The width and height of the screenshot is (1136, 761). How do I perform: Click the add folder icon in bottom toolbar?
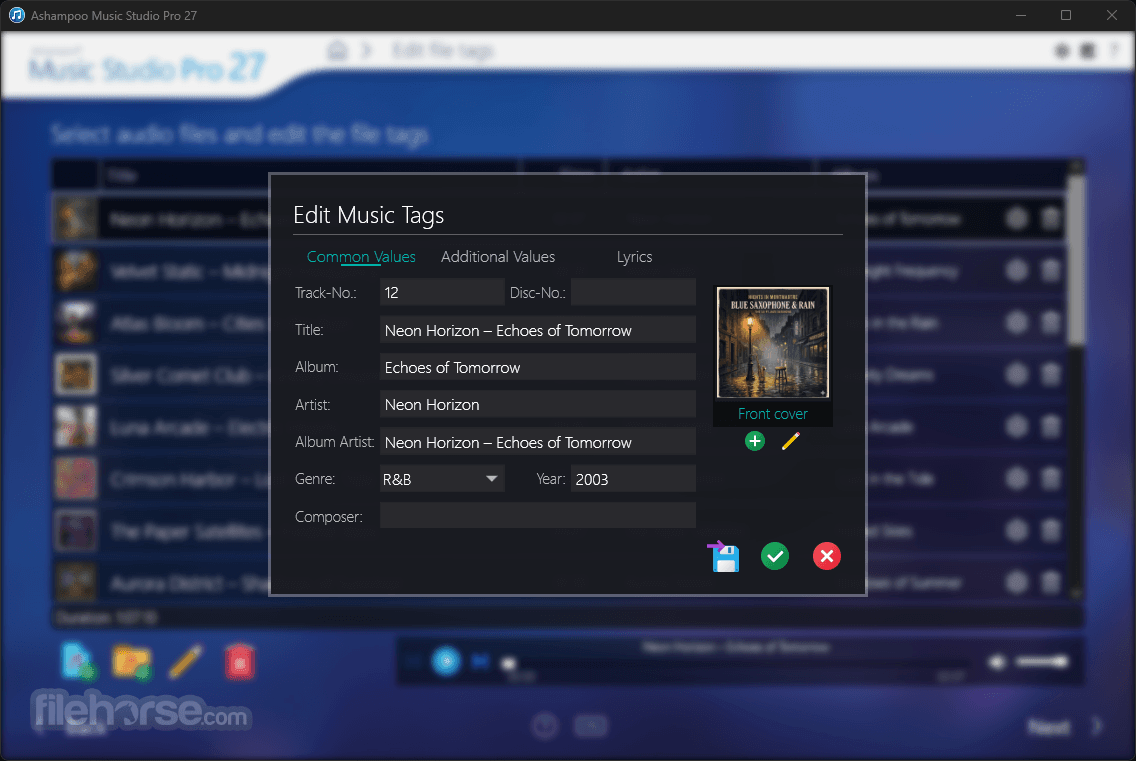click(x=131, y=662)
